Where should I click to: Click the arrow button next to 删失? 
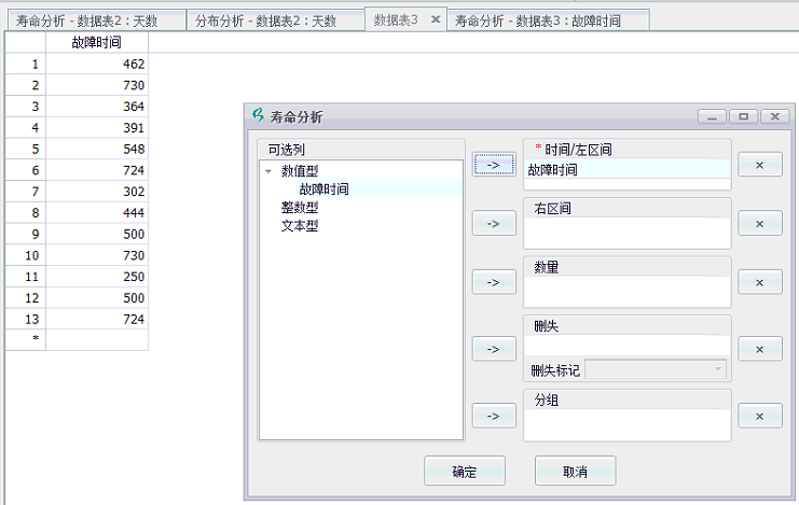pyautogui.click(x=493, y=349)
